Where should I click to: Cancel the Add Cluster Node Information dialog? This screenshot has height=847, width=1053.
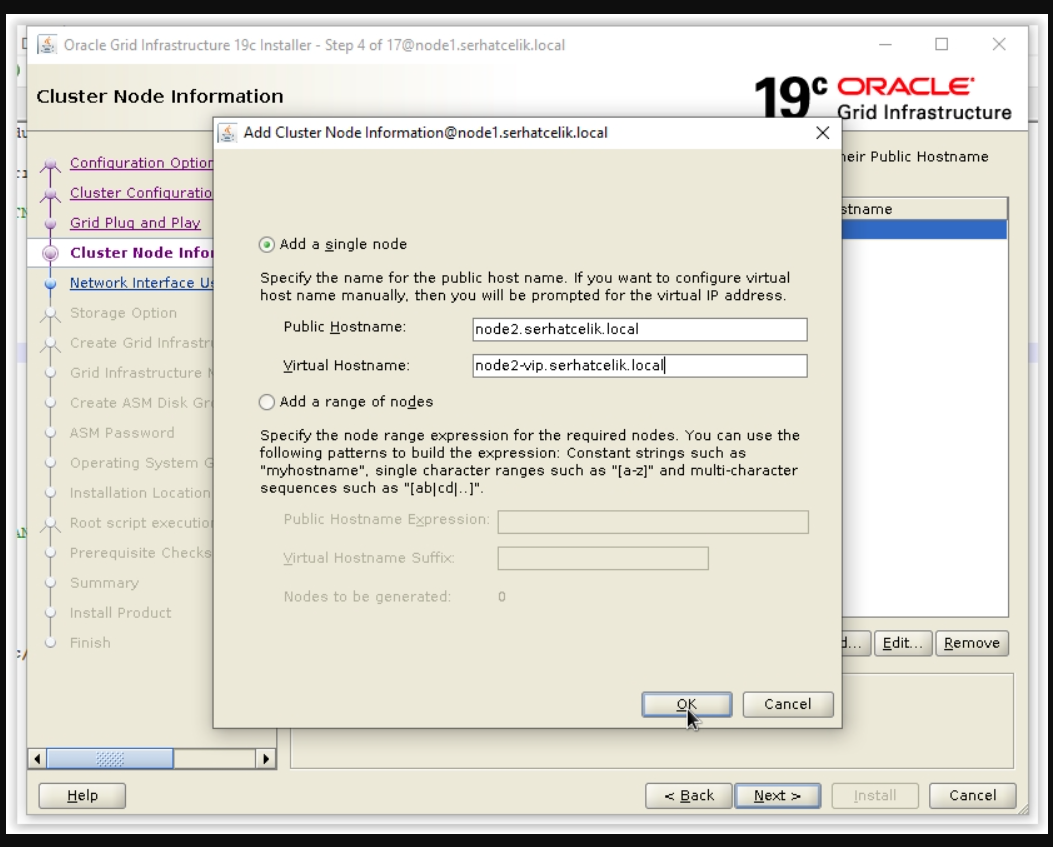click(x=788, y=704)
